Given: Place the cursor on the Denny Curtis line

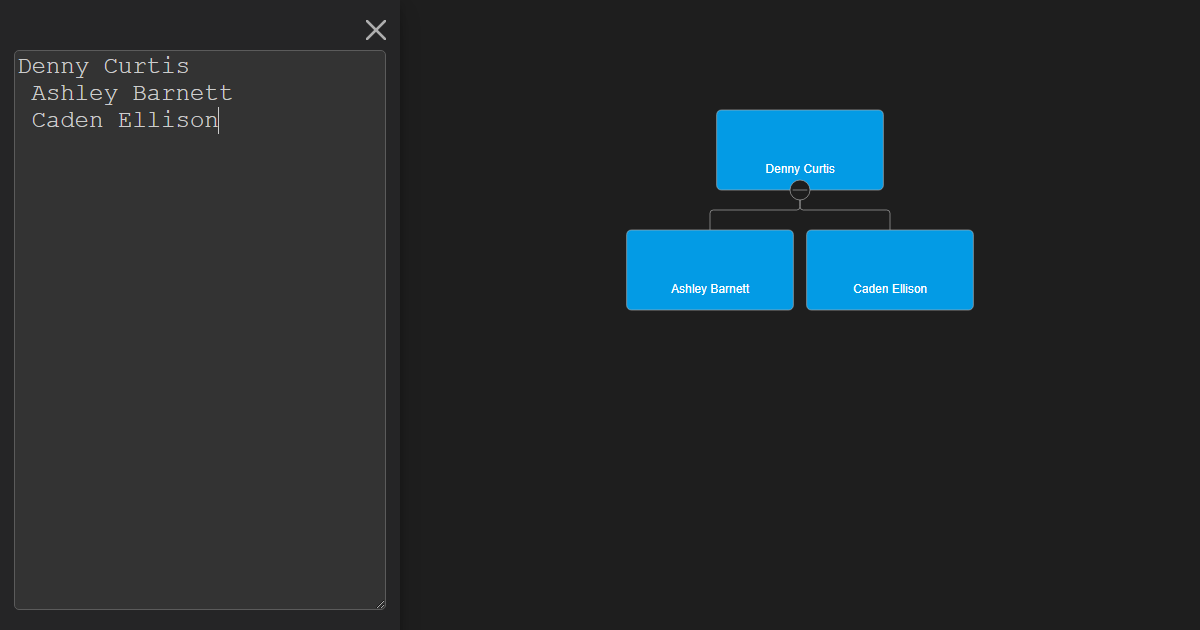Looking at the screenshot, I should 103,66.
